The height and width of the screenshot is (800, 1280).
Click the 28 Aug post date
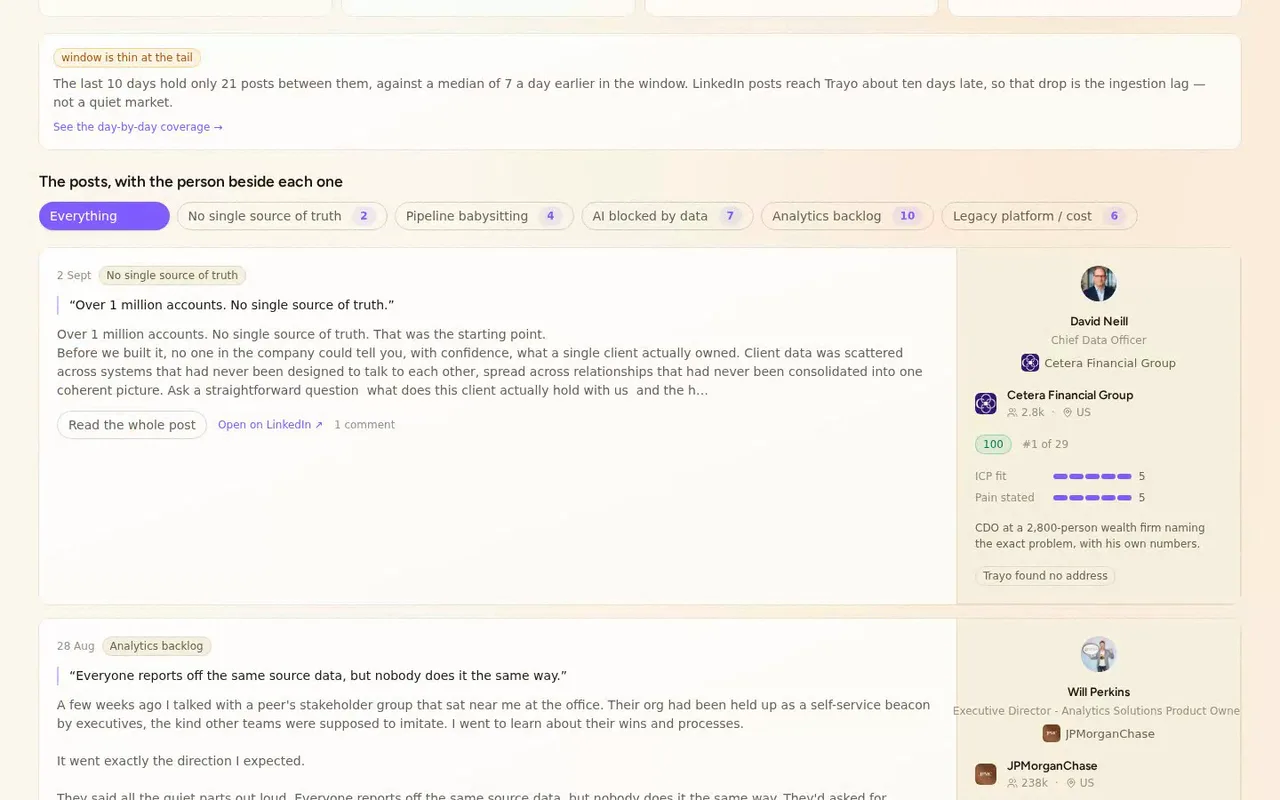[x=76, y=646]
